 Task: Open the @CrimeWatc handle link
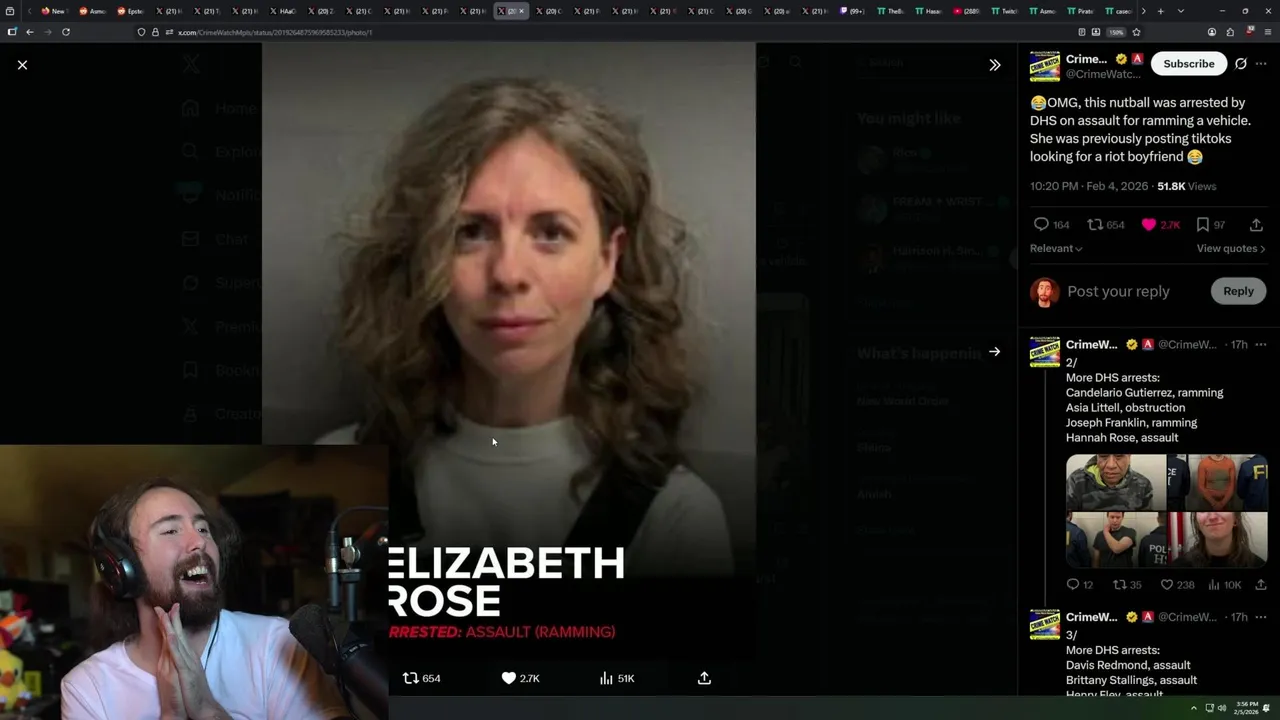1103,74
